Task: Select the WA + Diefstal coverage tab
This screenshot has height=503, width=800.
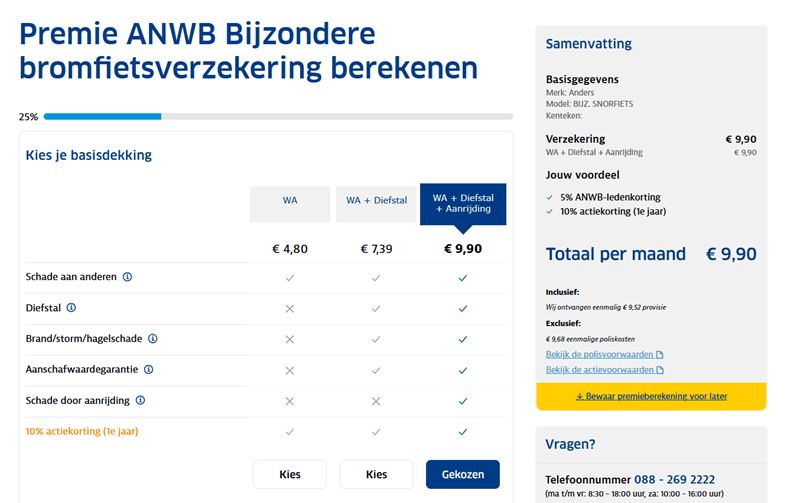Action: tap(377, 204)
